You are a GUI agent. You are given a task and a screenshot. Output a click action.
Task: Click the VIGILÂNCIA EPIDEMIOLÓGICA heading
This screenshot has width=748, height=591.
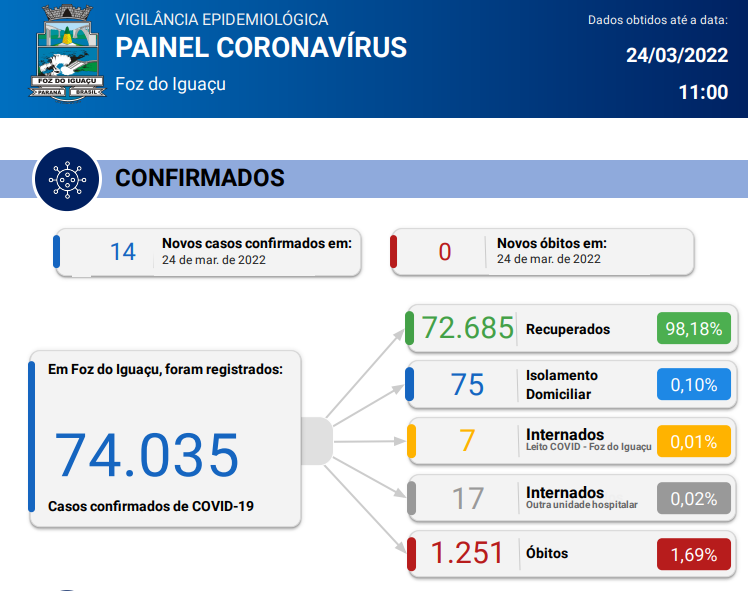click(x=221, y=20)
